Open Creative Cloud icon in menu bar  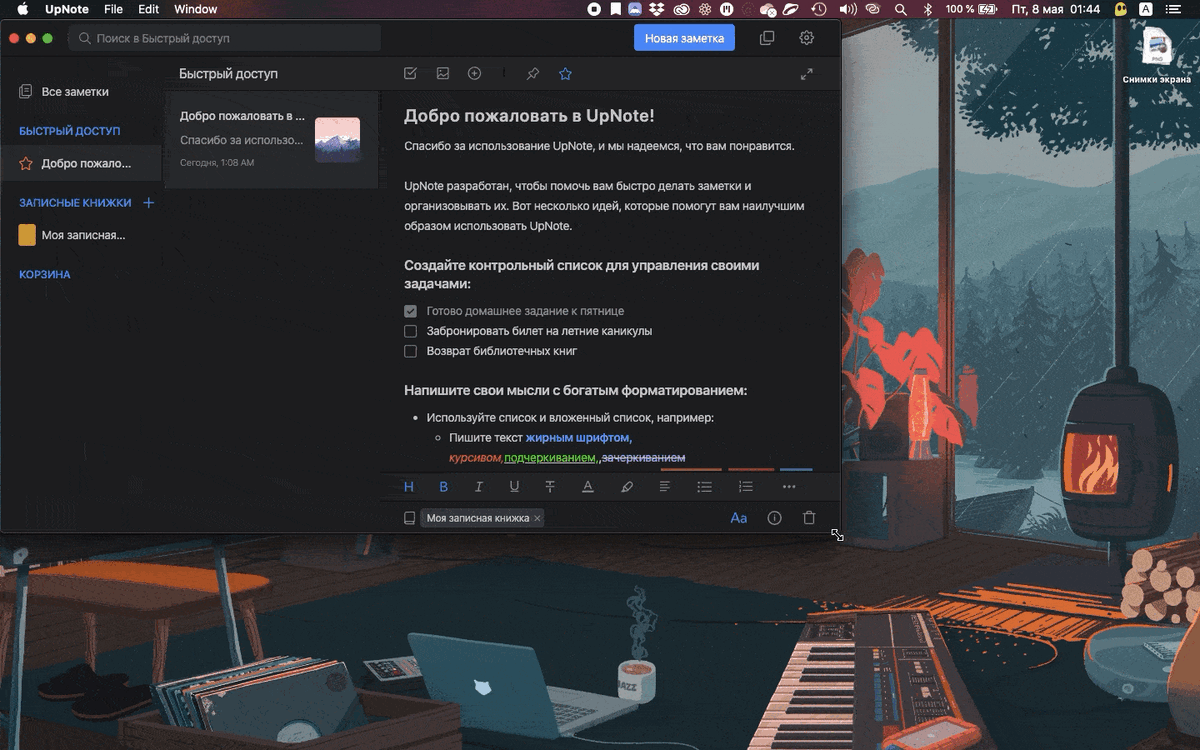(x=682, y=9)
